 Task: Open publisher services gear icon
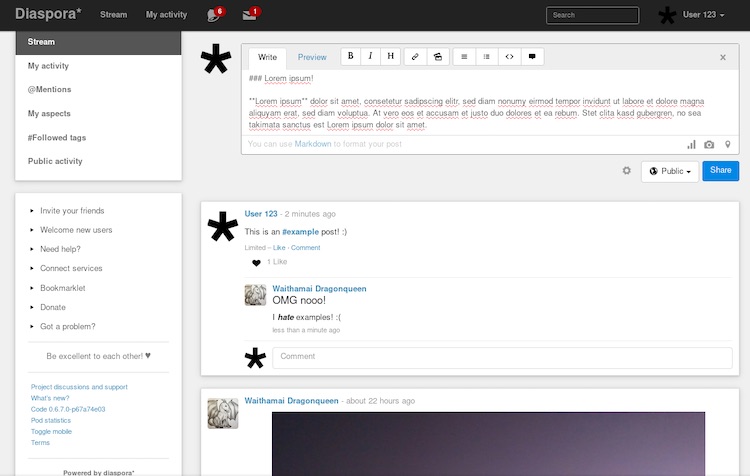[x=627, y=170]
